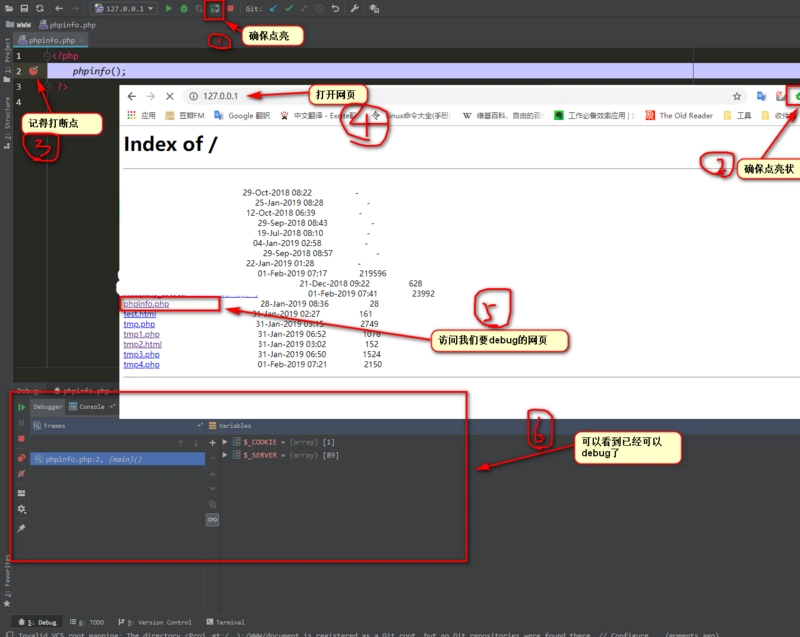
Task: Click Mute Breakpoints icon in debug panel
Action: click(x=21, y=474)
